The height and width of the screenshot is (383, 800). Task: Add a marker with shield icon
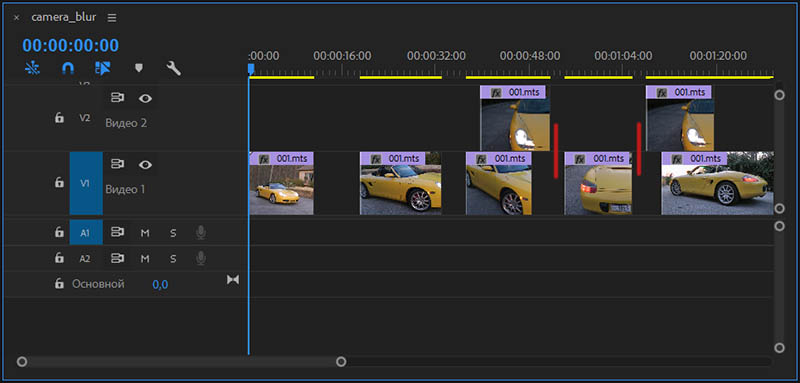138,68
